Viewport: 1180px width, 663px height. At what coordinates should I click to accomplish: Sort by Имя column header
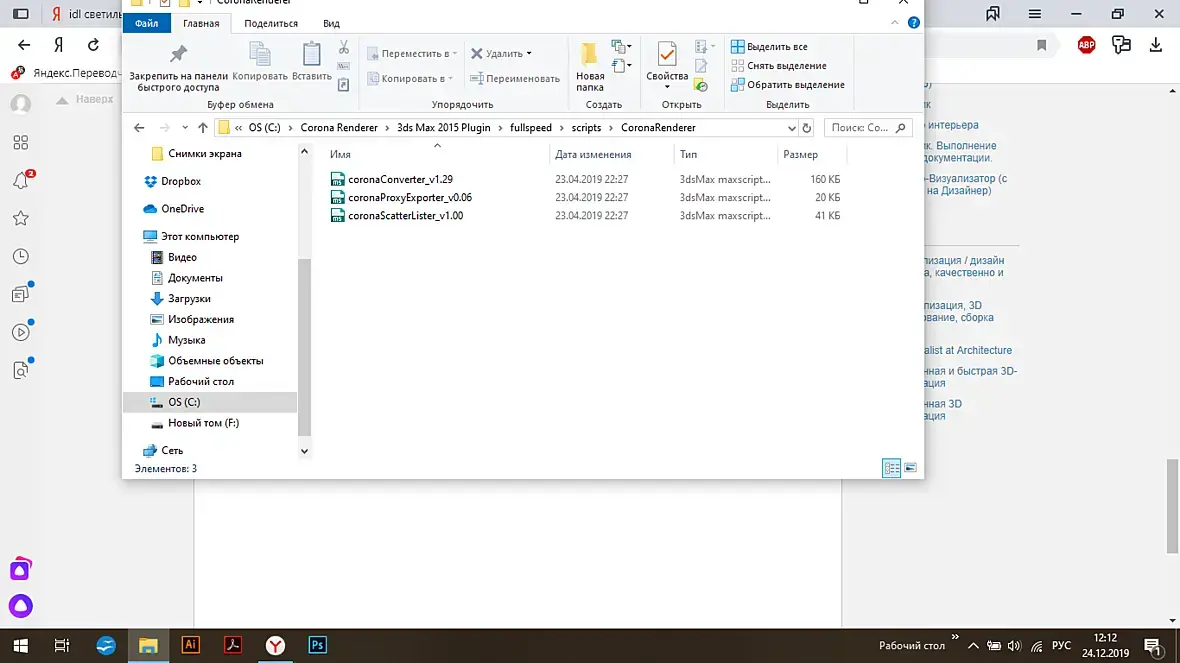click(340, 154)
